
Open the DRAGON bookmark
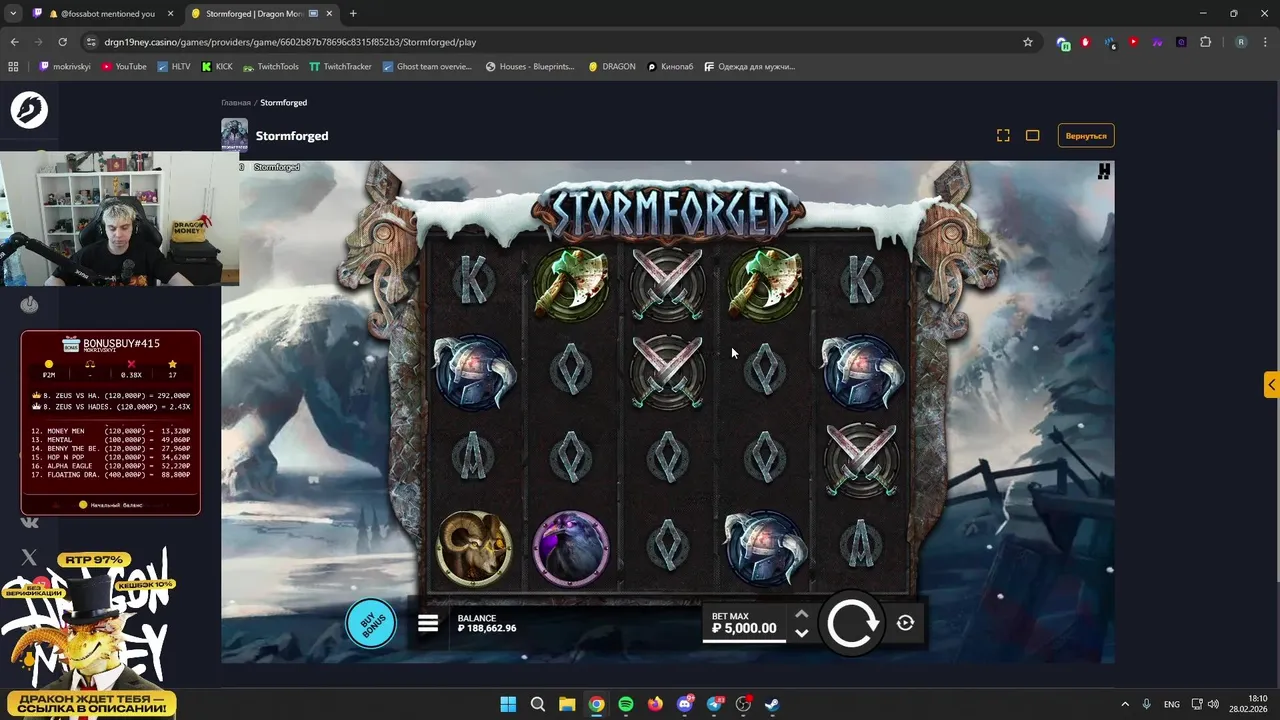pos(611,66)
